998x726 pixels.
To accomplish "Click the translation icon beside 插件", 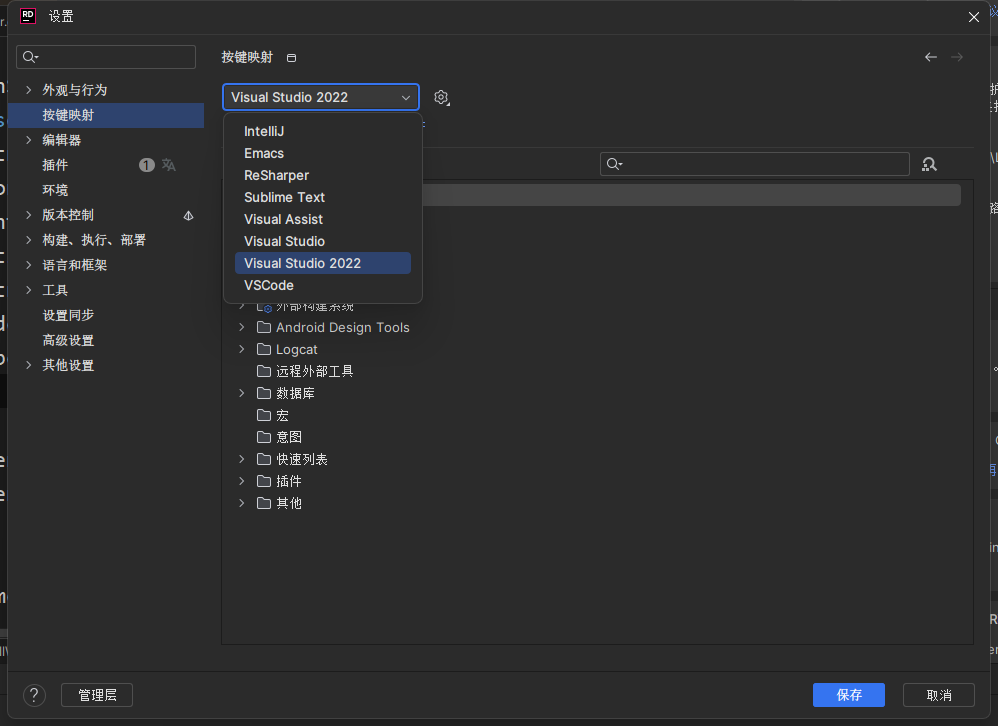I will tap(170, 165).
